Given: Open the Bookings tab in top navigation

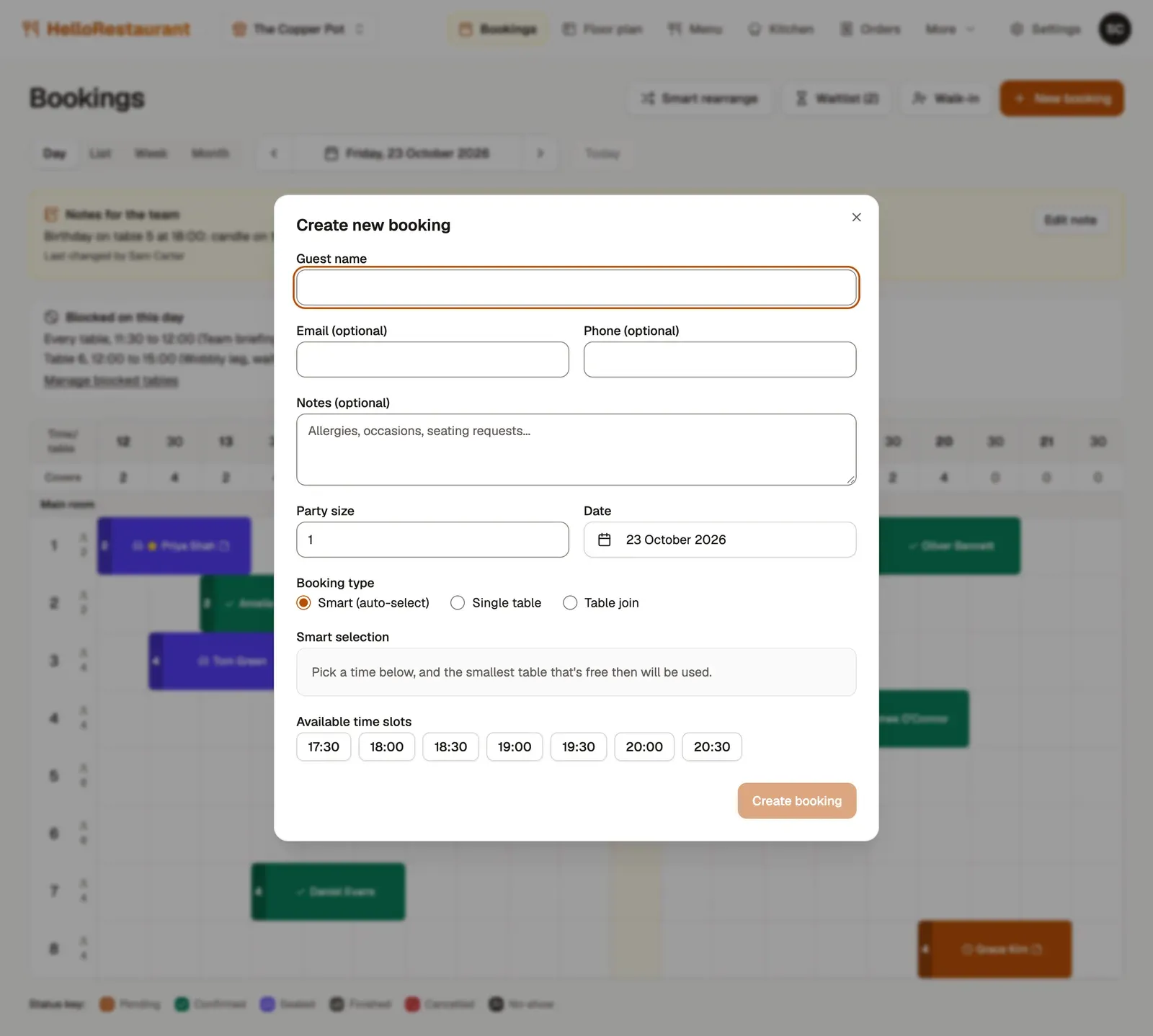Looking at the screenshot, I should (x=498, y=29).
